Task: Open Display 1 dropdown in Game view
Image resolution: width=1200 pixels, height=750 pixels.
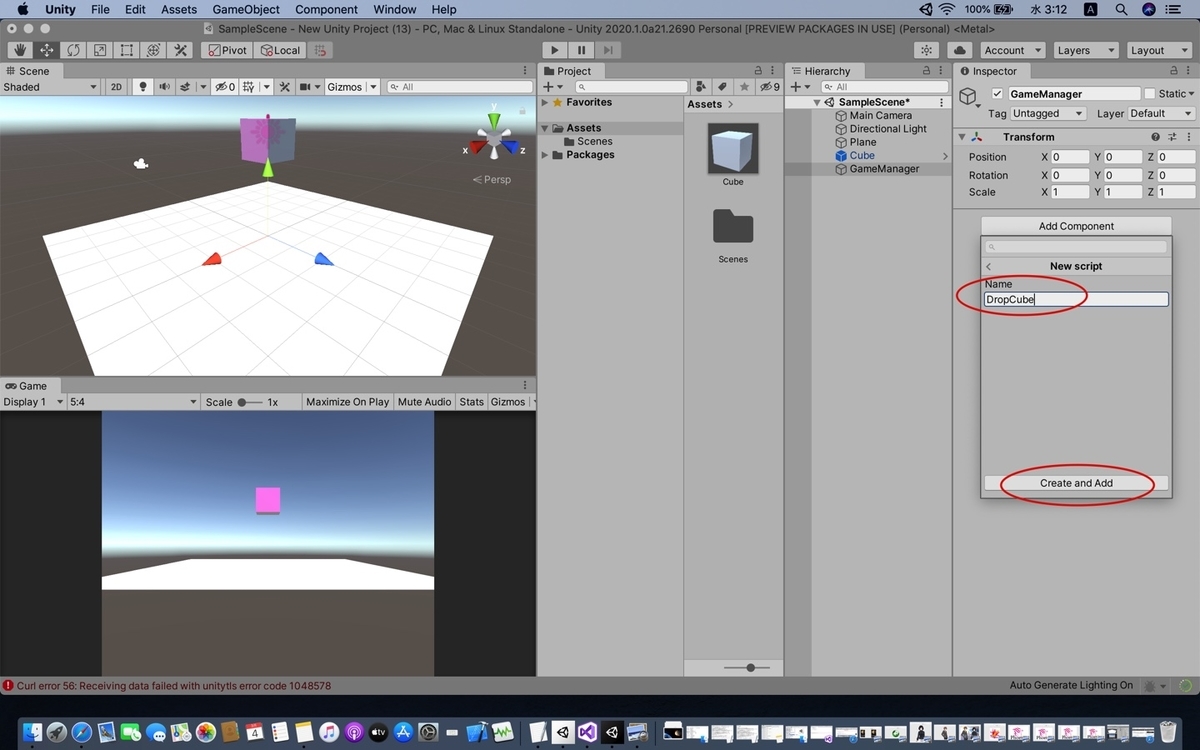Action: tap(33, 402)
